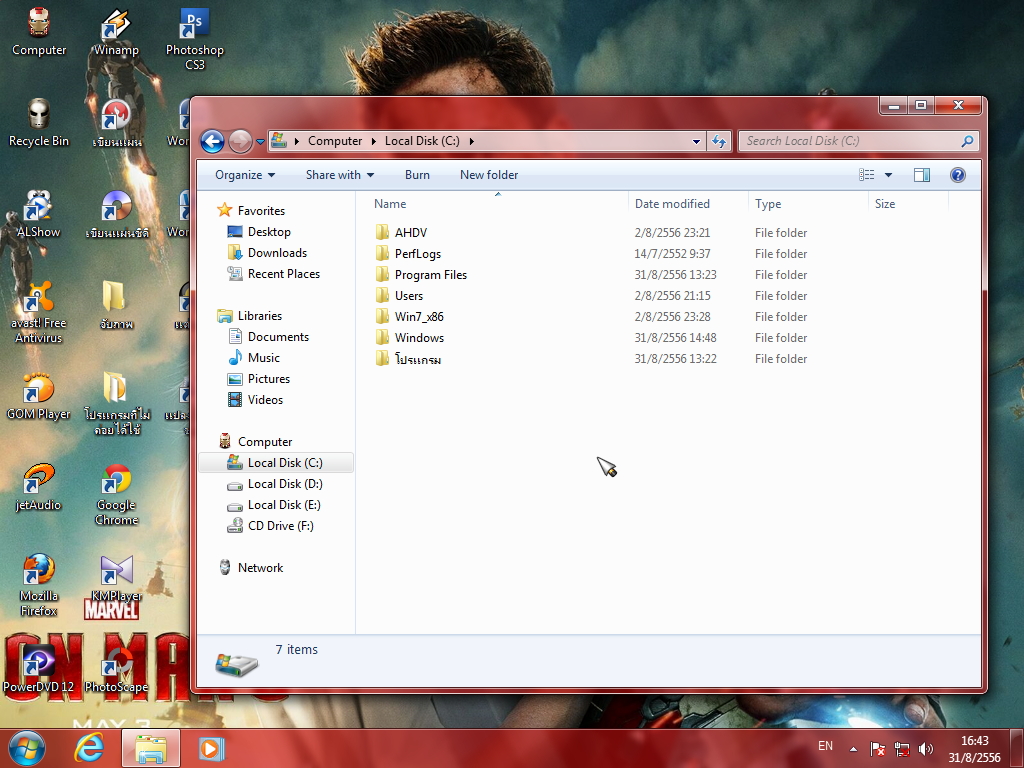Select KMPlayer desktop shortcut

point(116,578)
